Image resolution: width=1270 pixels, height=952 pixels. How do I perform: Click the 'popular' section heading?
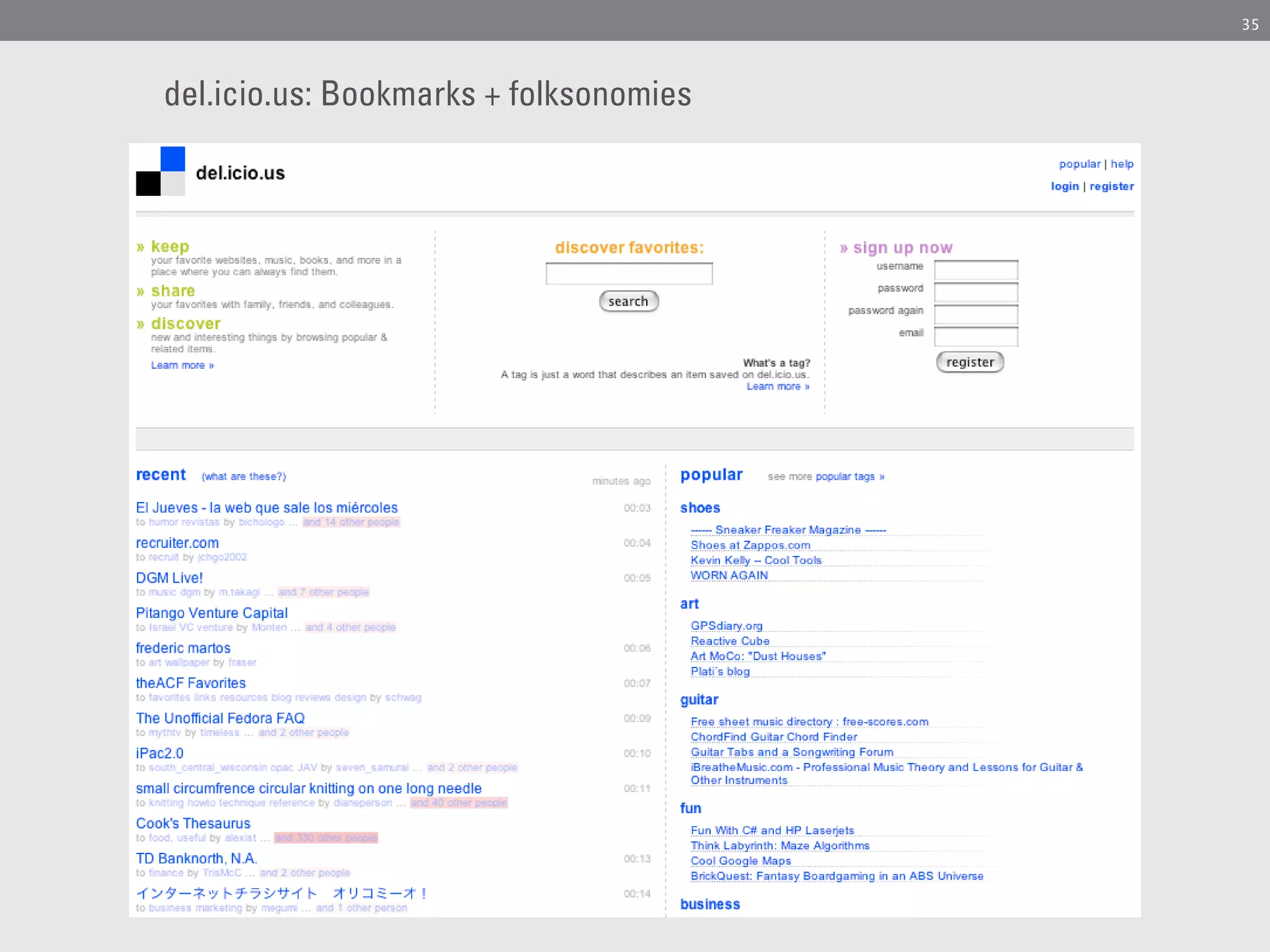[x=711, y=475]
